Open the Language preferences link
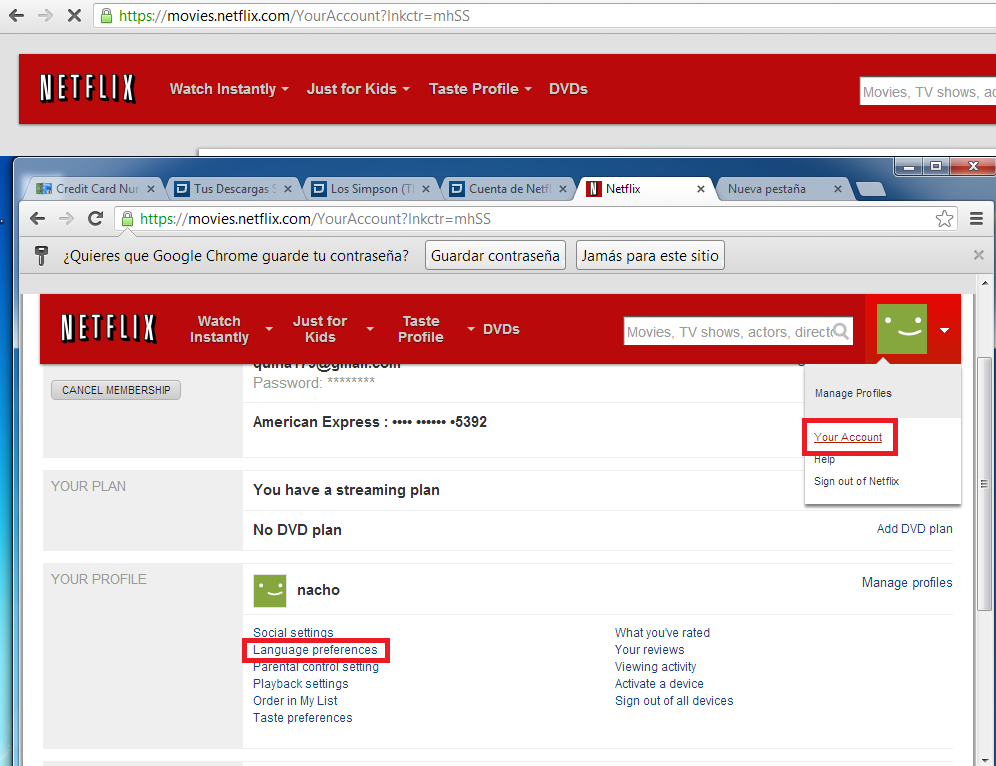The image size is (996, 766). click(x=315, y=650)
